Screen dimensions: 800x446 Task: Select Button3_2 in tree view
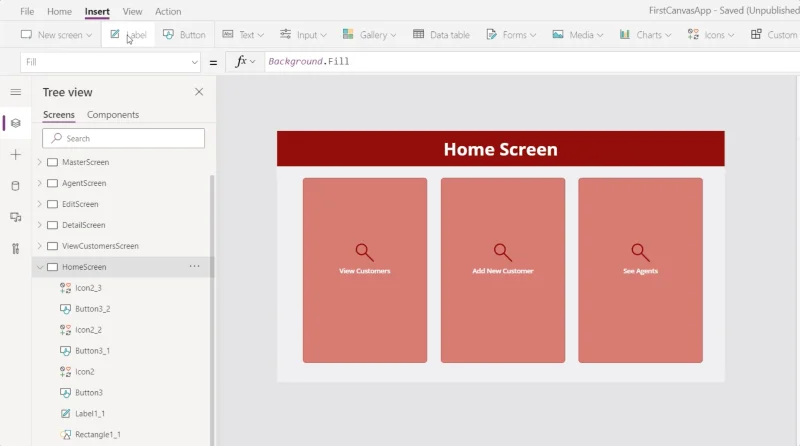(92, 309)
